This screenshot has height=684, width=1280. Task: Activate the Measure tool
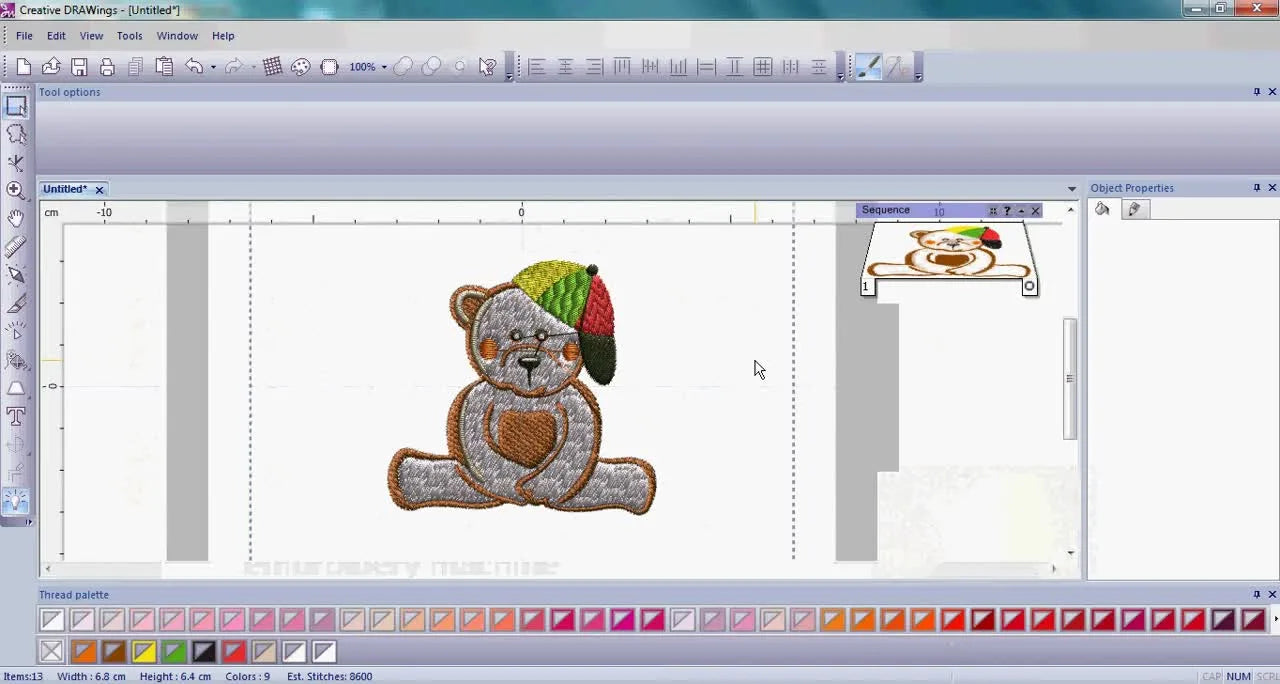point(16,247)
